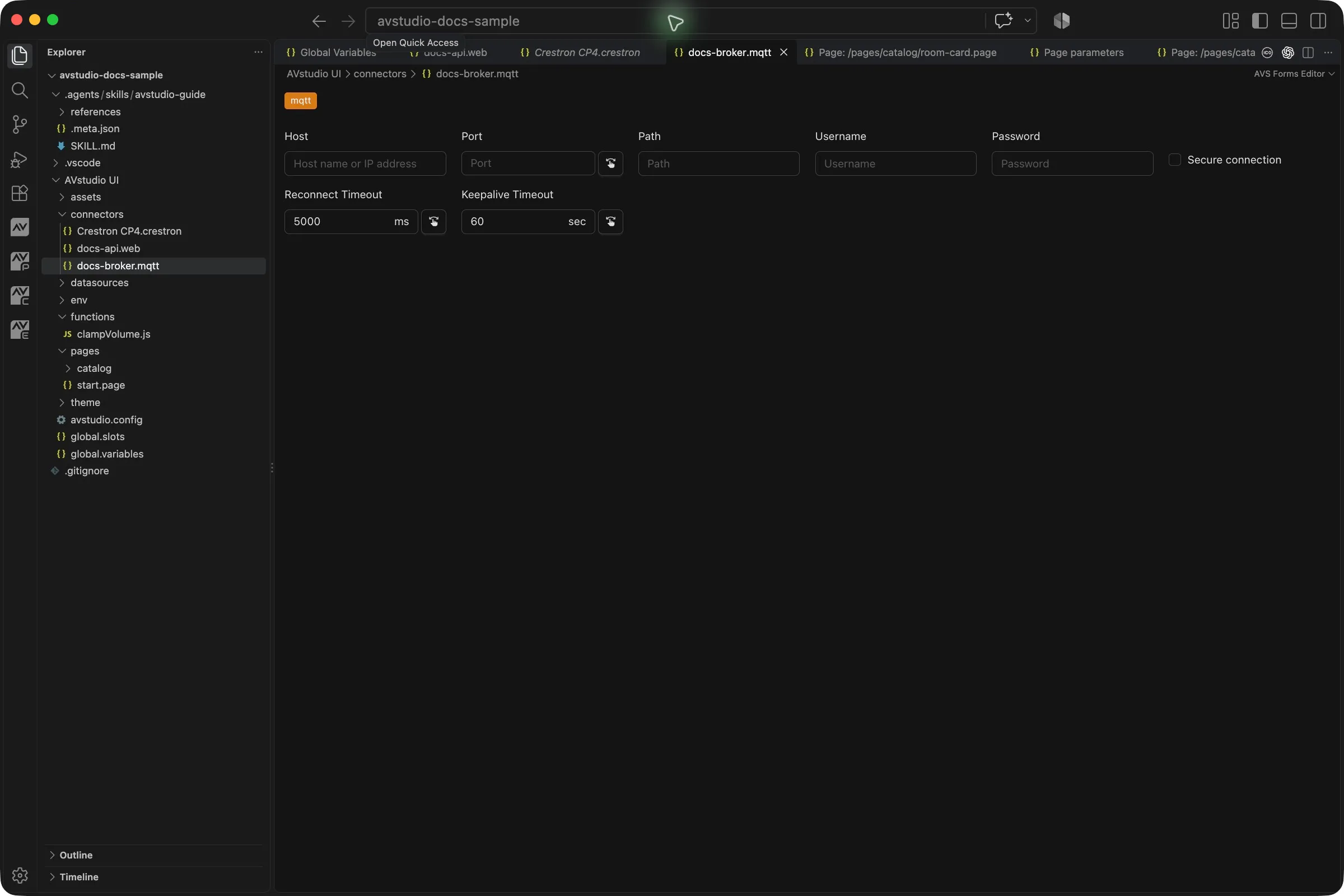Image resolution: width=1344 pixels, height=896 pixels.
Task: Open the AVstudio E activity bar icon
Action: pyautogui.click(x=20, y=330)
